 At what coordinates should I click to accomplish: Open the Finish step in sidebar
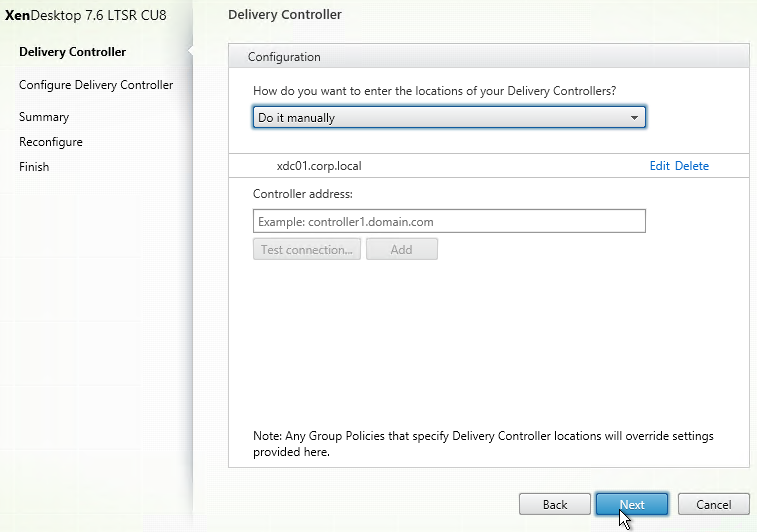[x=34, y=167]
